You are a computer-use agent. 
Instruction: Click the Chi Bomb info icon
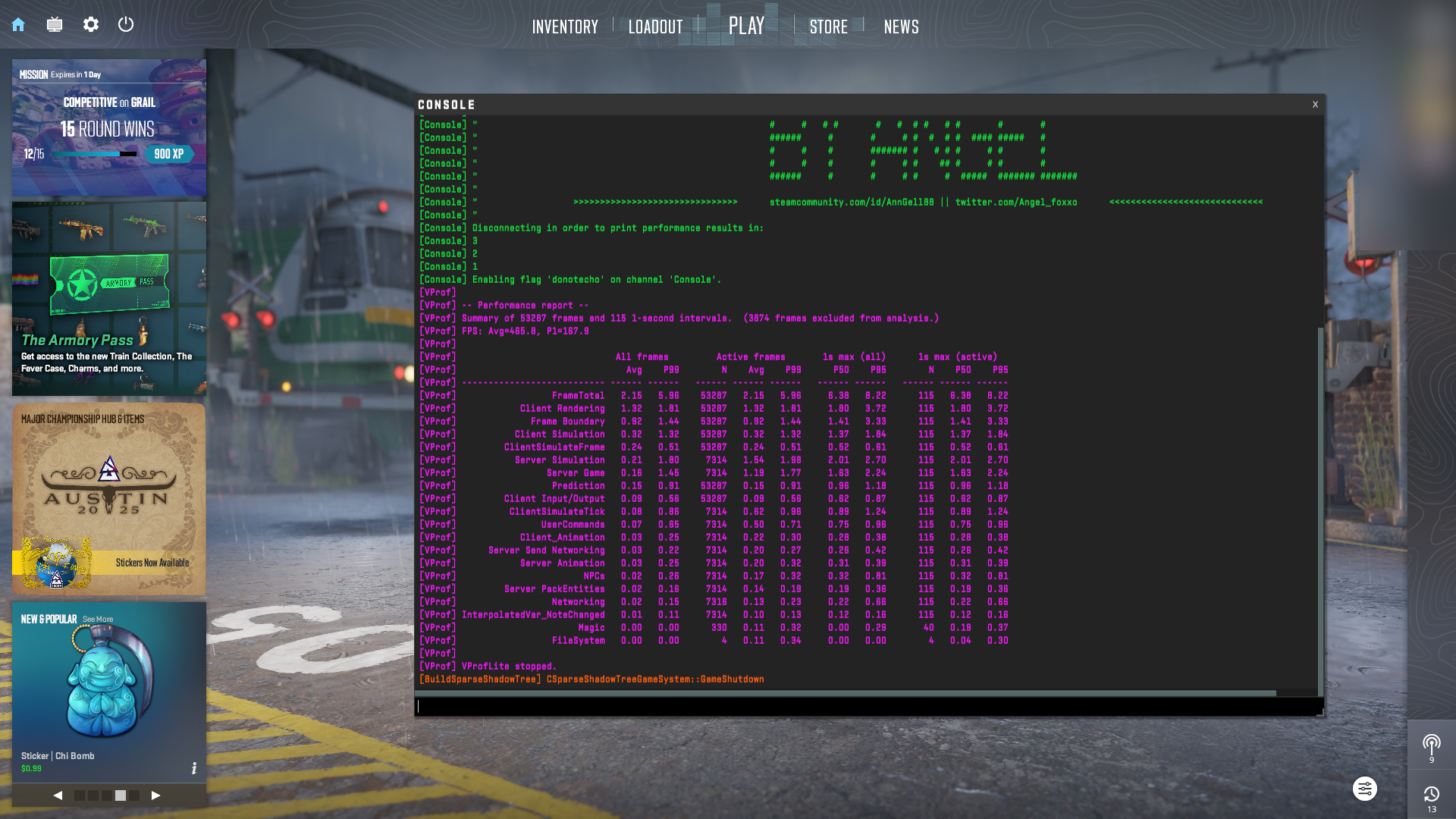(x=194, y=768)
